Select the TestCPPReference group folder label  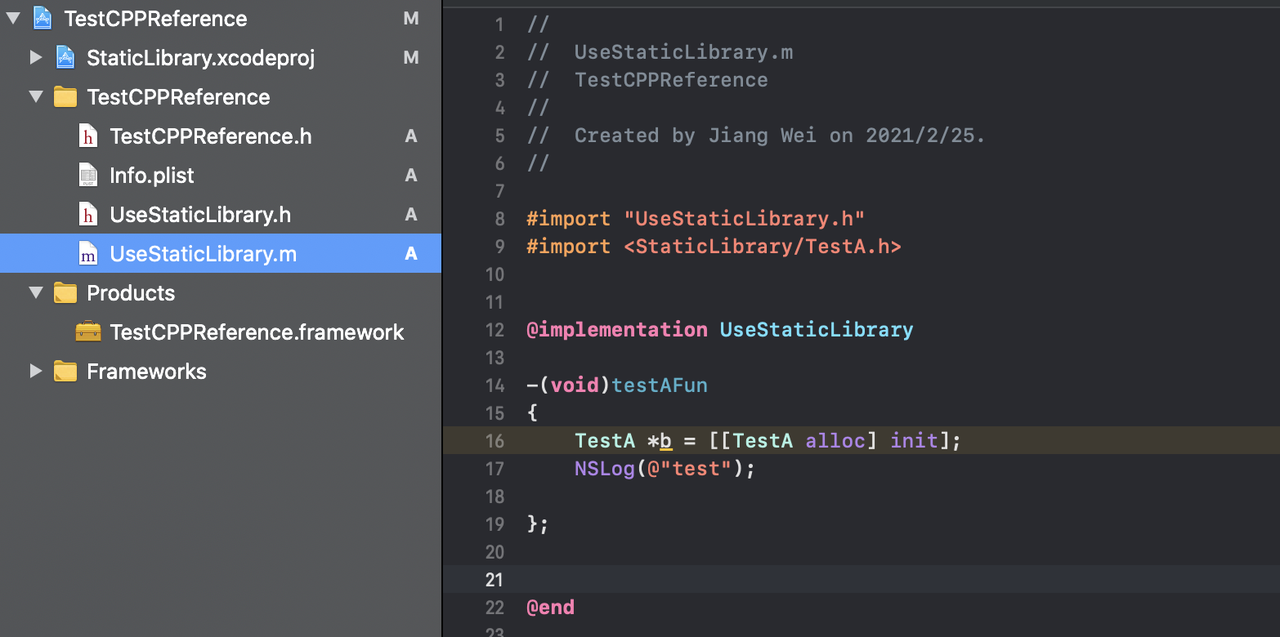178,97
